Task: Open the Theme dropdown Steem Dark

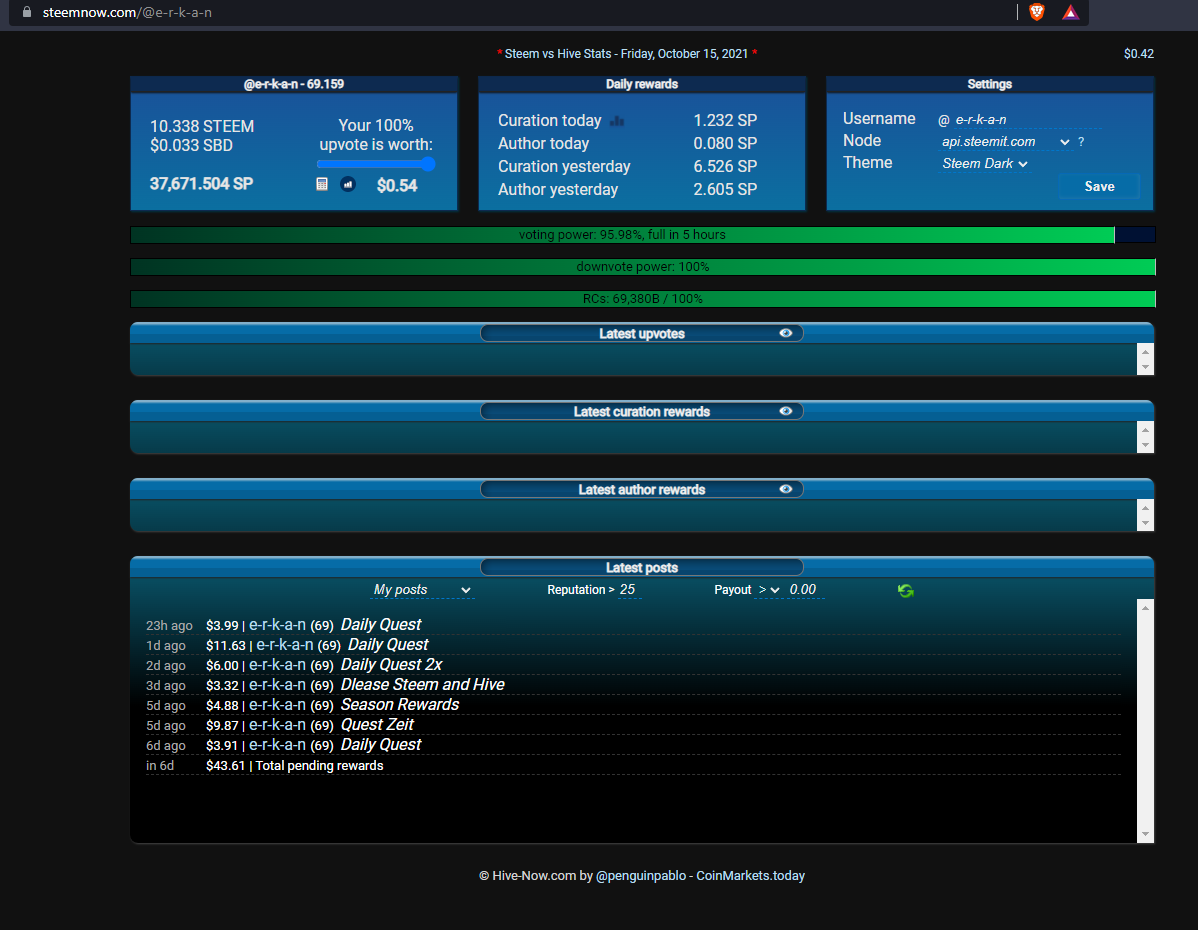Action: (x=984, y=164)
